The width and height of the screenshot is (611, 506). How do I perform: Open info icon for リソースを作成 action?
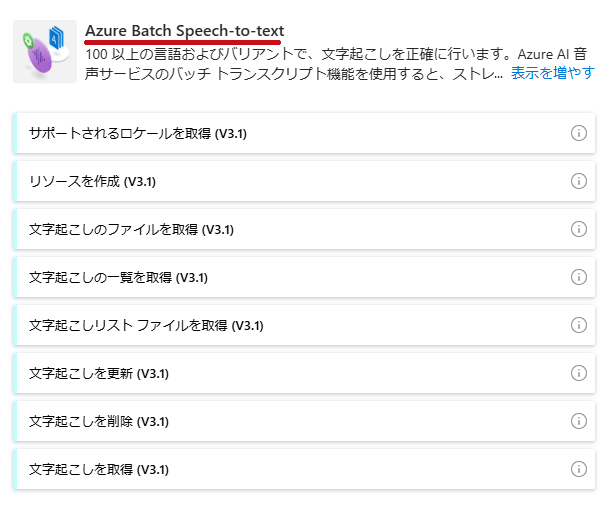click(579, 181)
